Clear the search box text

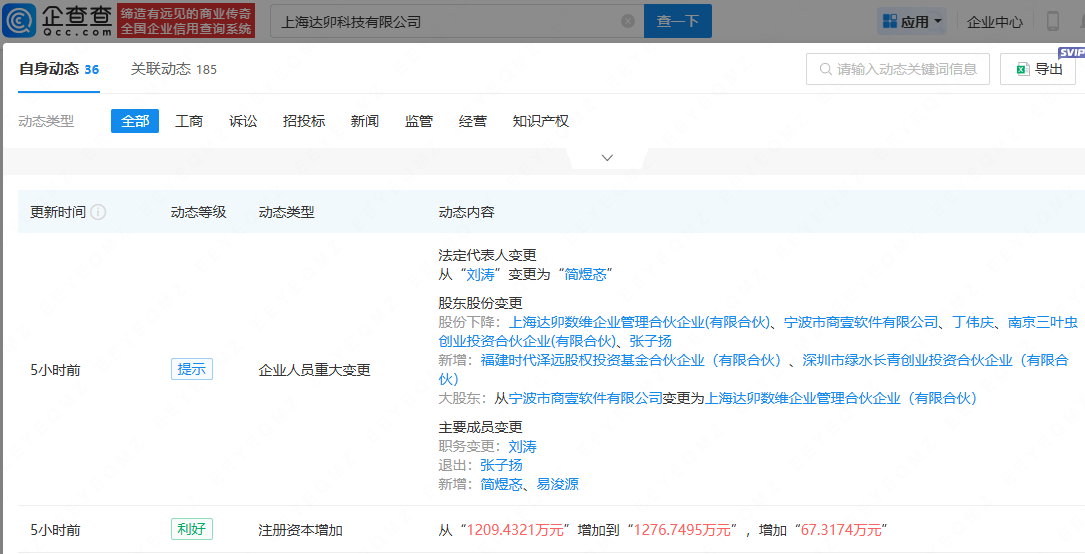click(628, 21)
